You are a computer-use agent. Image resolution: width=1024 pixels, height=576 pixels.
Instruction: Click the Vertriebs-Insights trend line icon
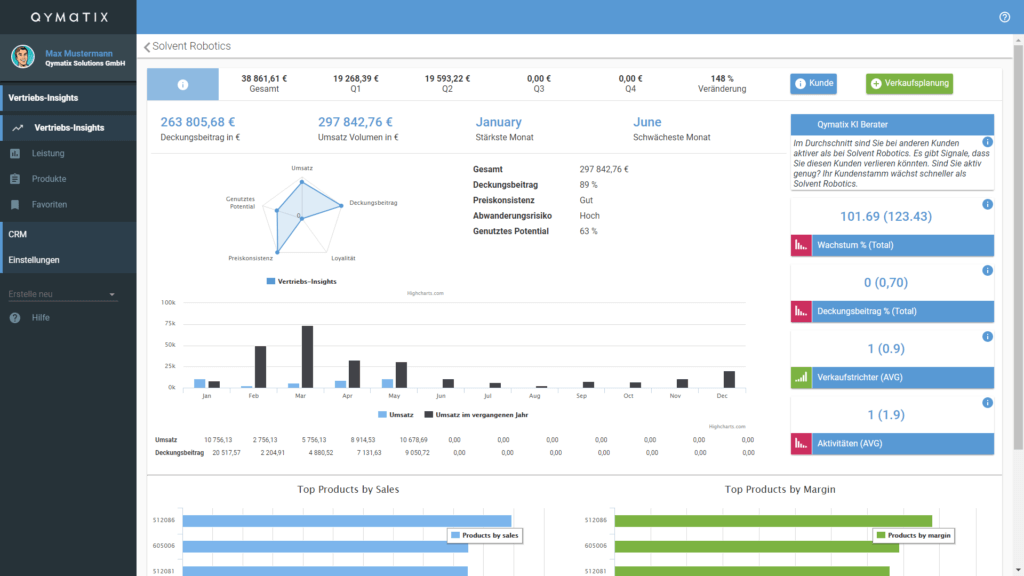18,128
